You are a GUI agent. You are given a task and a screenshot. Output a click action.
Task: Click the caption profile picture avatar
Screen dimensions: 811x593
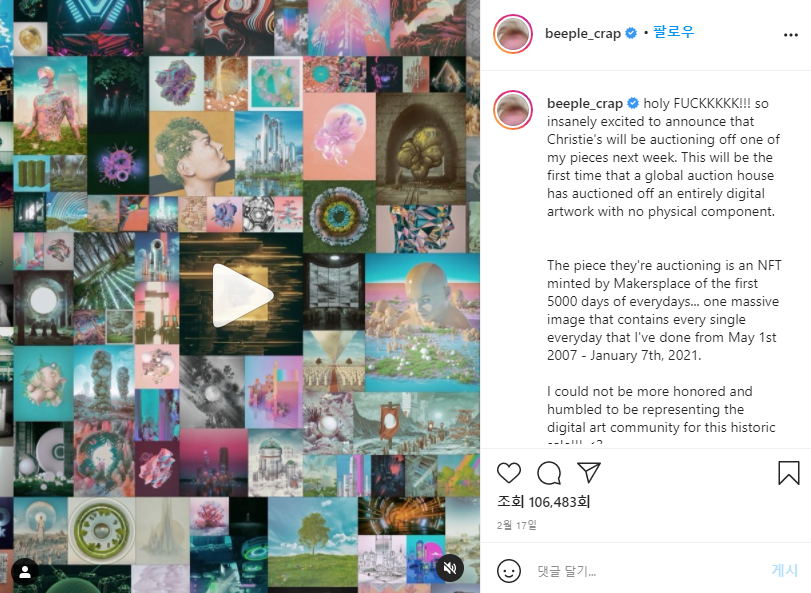pos(513,110)
